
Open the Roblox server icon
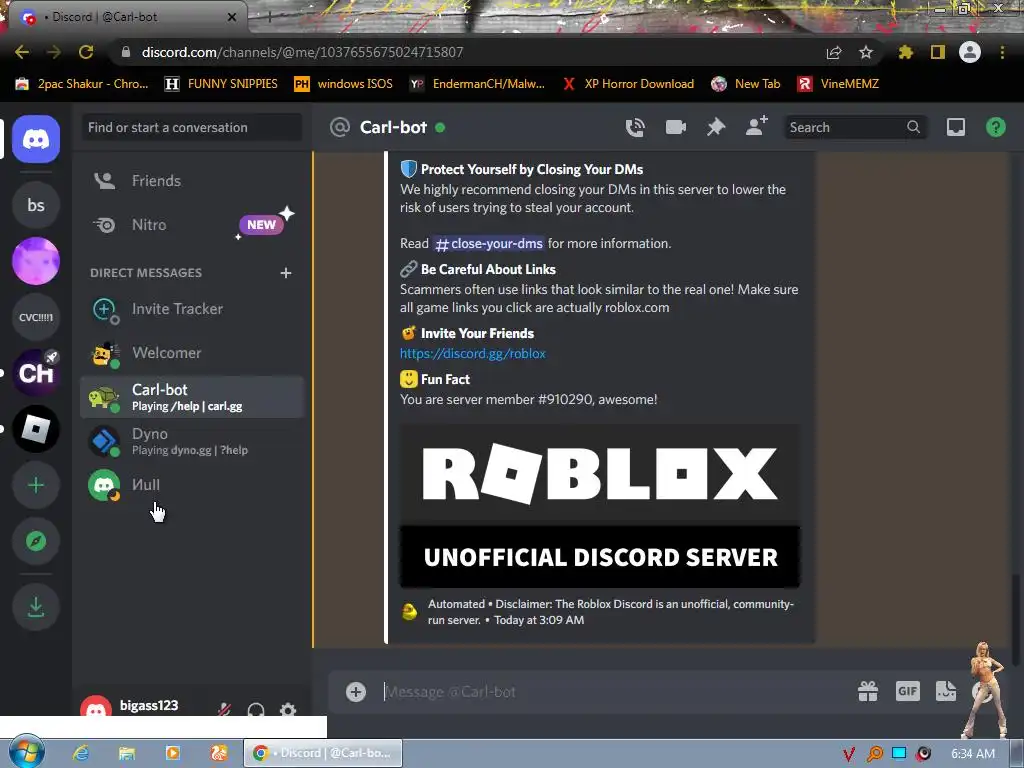[x=36, y=429]
